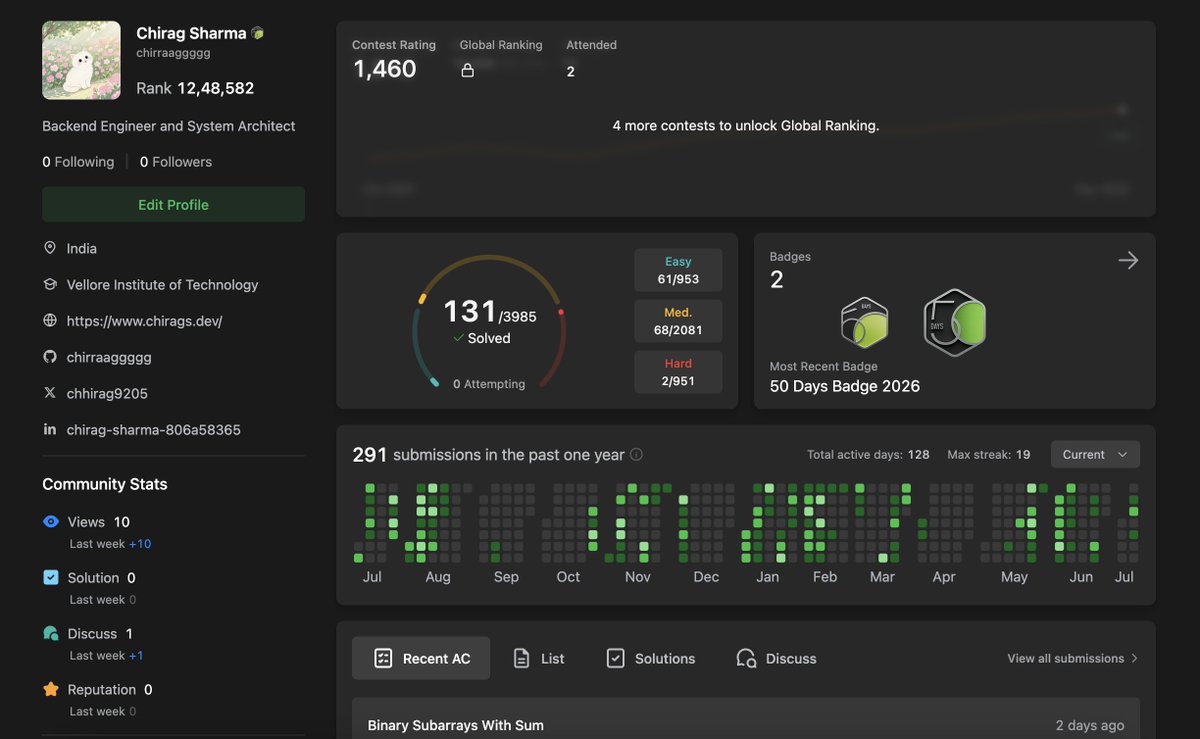
Task: Open the Current year dropdown
Action: point(1095,454)
